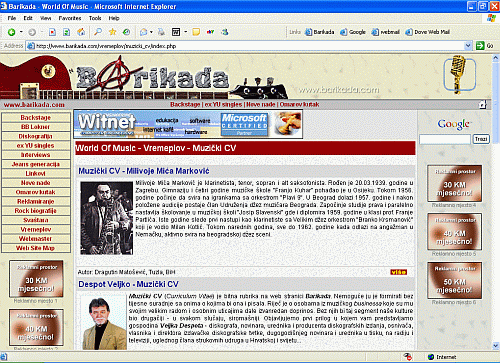Expand the Edit button dropdown arrow
The height and width of the screenshot is (363, 500).
coord(186,32)
